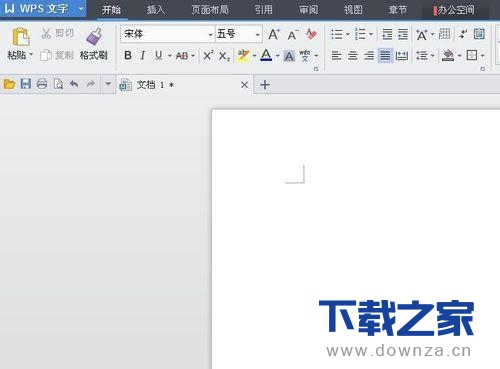Expand font color dropdown arrow
Image resolution: width=500 pixels, height=369 pixels.
coord(277,56)
